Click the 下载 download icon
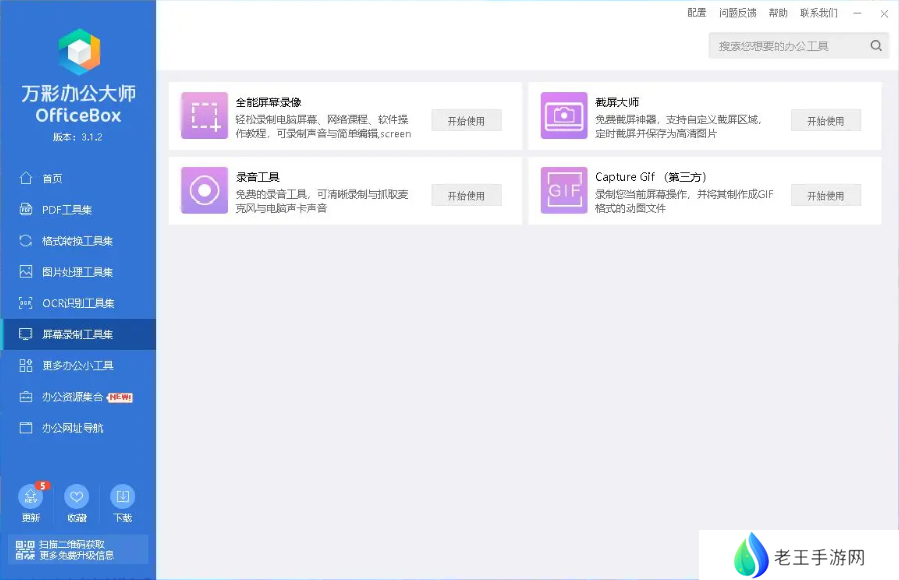 tap(122, 497)
